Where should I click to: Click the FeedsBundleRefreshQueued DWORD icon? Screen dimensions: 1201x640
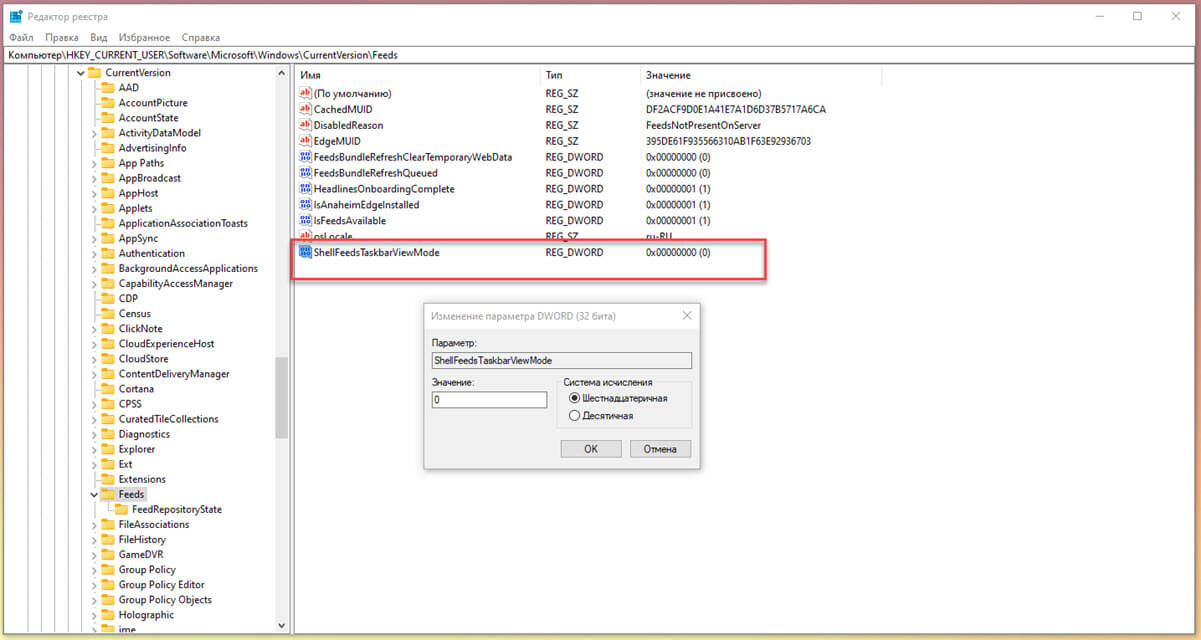pyautogui.click(x=306, y=173)
